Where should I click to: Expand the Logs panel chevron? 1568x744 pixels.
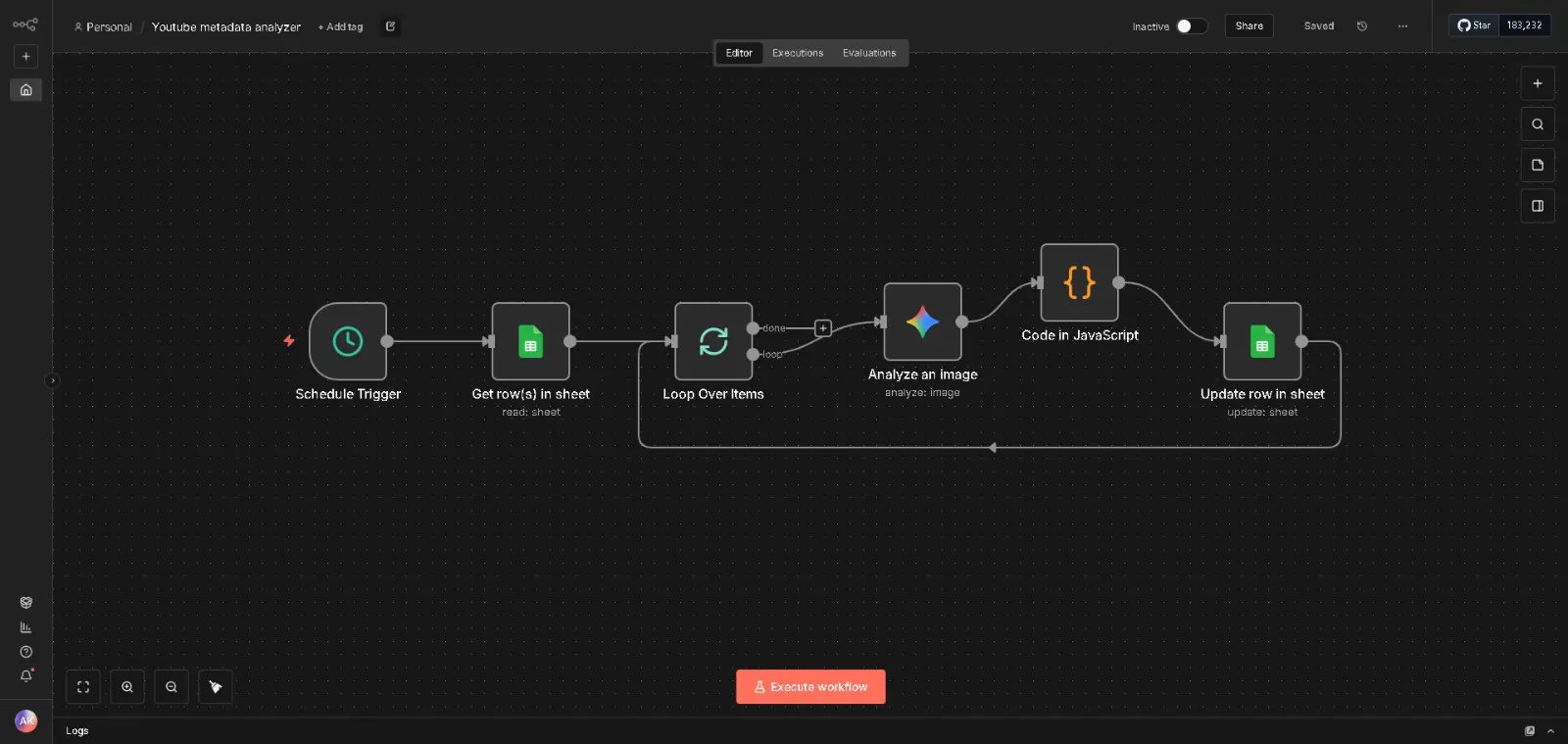click(1550, 731)
